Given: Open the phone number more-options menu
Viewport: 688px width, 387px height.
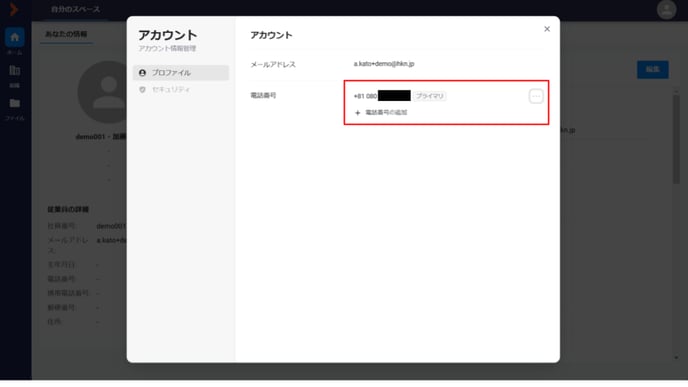Looking at the screenshot, I should (536, 96).
